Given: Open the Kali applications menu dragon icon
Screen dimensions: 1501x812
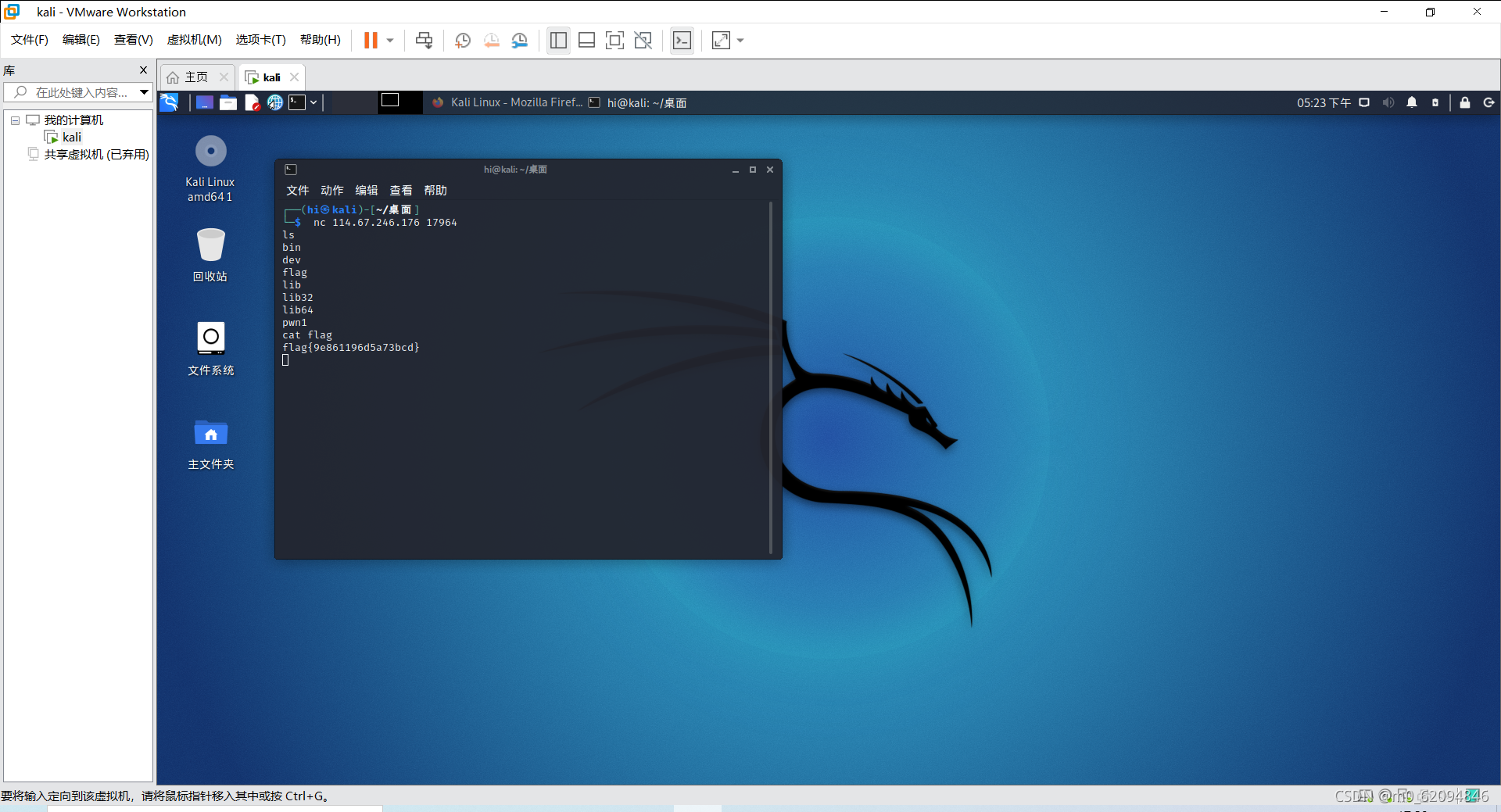Looking at the screenshot, I should pos(170,102).
